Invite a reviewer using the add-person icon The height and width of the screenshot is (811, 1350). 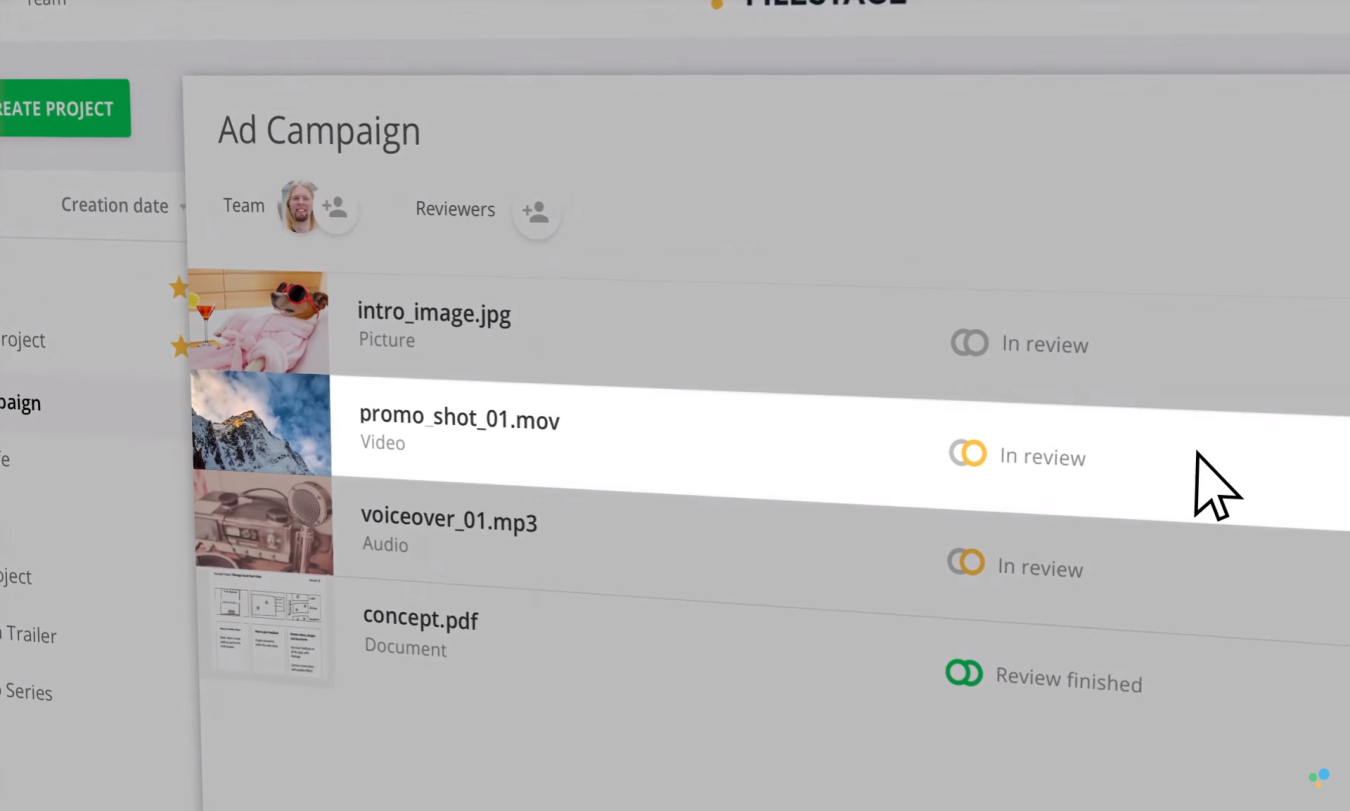536,211
